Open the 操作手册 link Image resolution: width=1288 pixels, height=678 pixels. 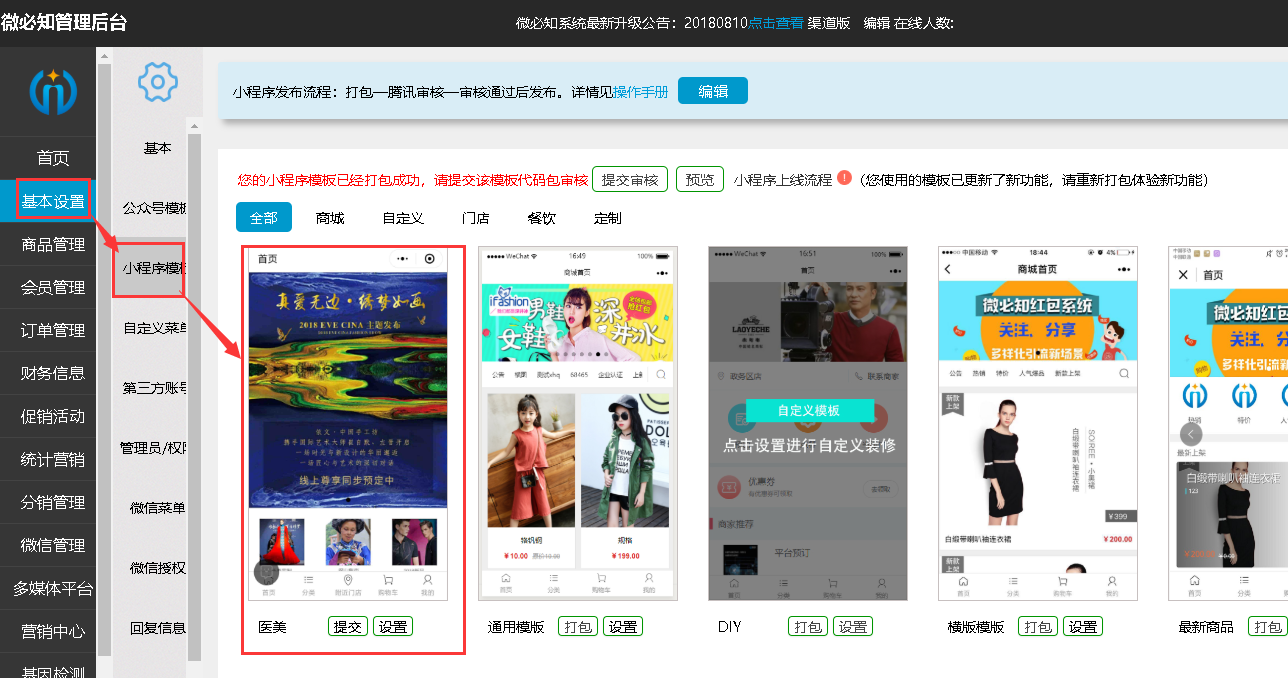tap(640, 91)
